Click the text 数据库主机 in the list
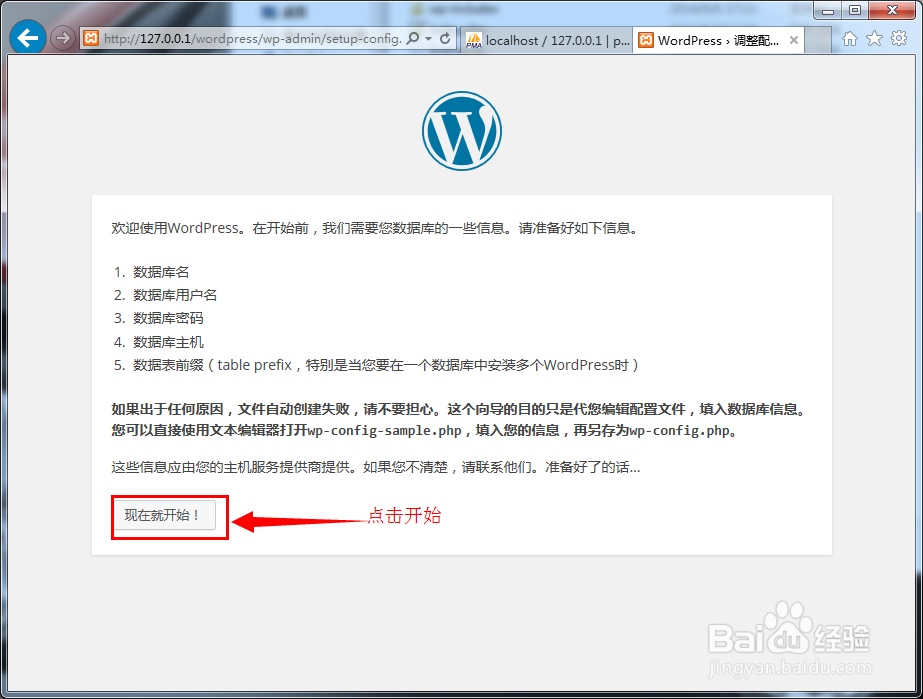 168,342
